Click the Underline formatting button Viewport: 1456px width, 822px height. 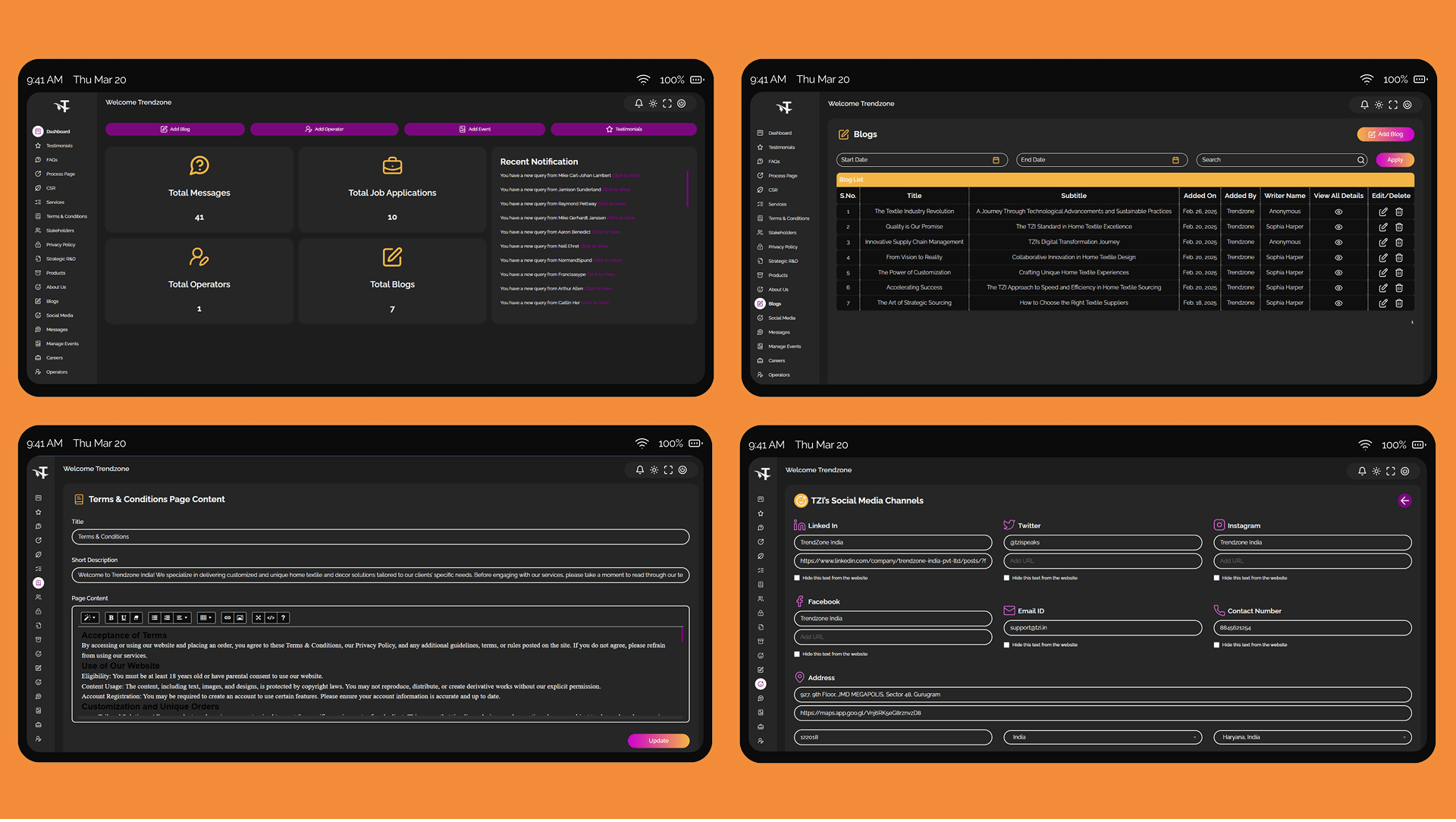[124, 618]
